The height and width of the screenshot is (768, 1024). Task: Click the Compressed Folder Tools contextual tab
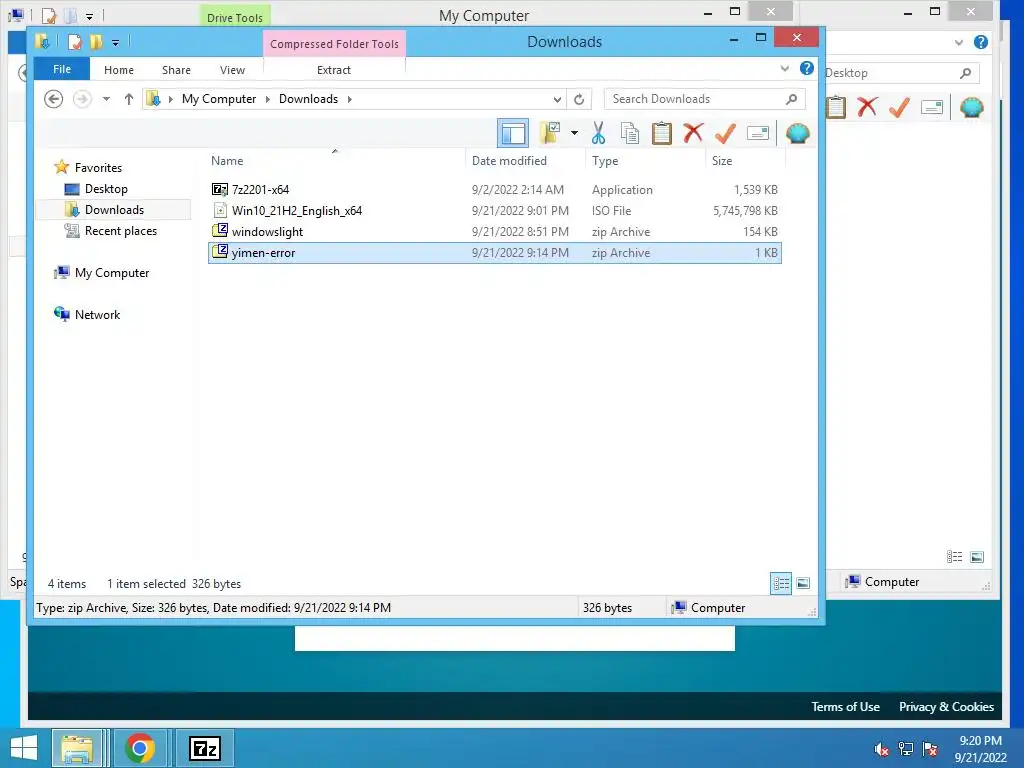pos(334,44)
